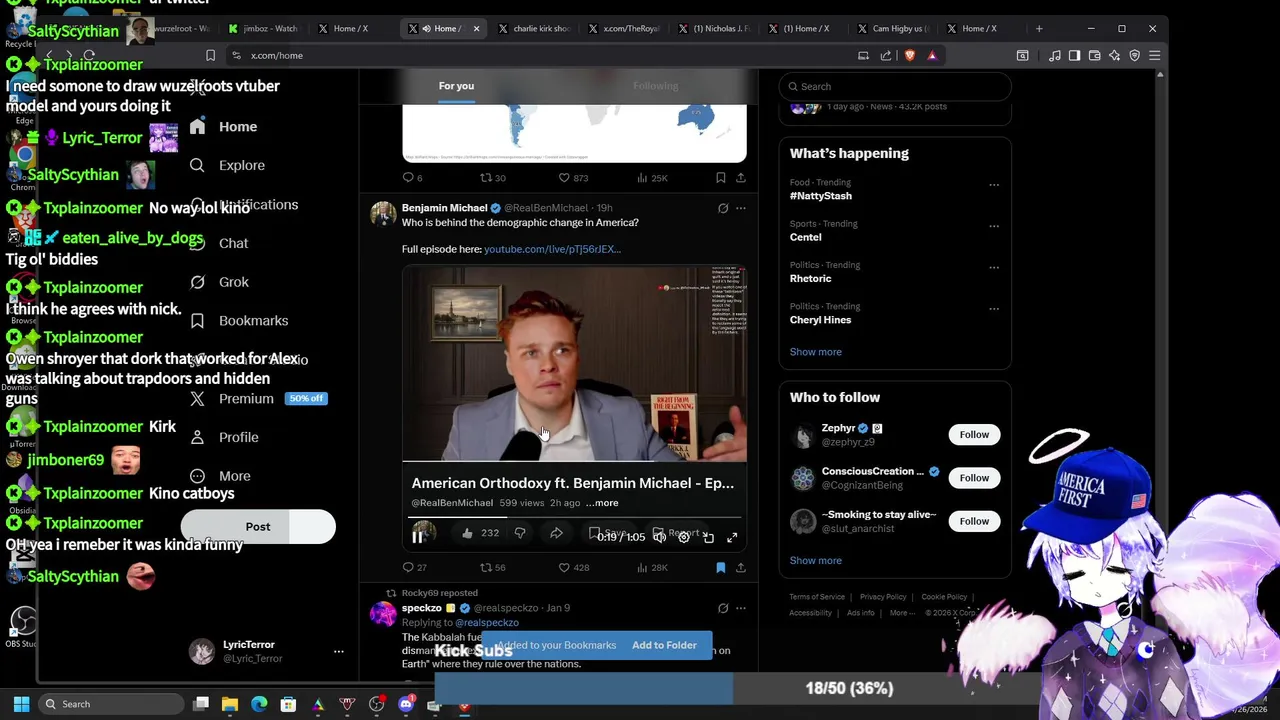Switch to Cam Higby browser tab
This screenshot has width=1280, height=720.
(x=893, y=29)
